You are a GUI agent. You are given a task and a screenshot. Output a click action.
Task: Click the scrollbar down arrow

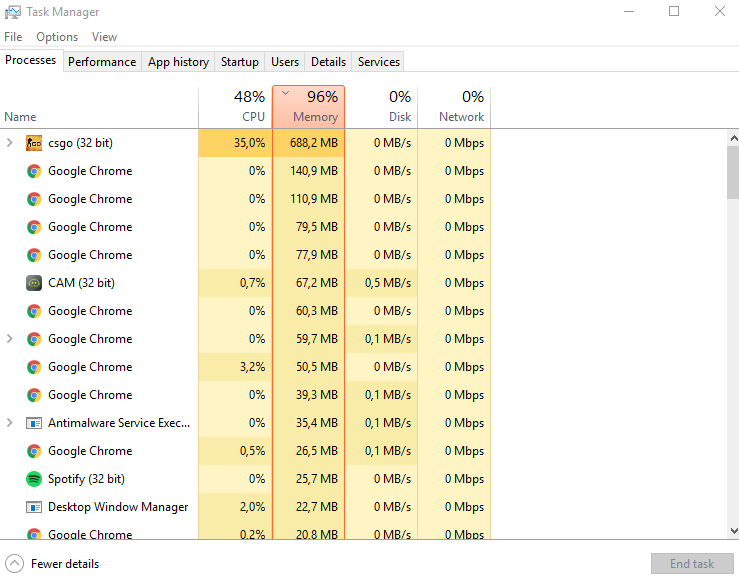click(732, 531)
